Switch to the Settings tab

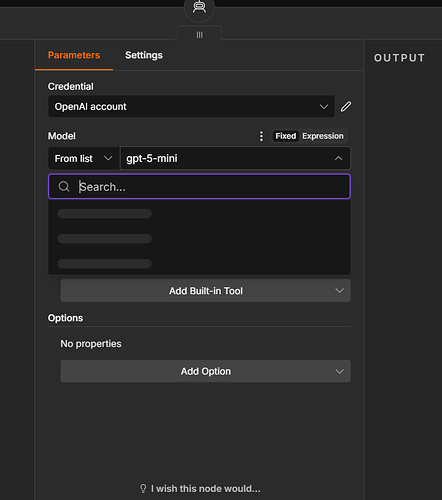click(144, 55)
